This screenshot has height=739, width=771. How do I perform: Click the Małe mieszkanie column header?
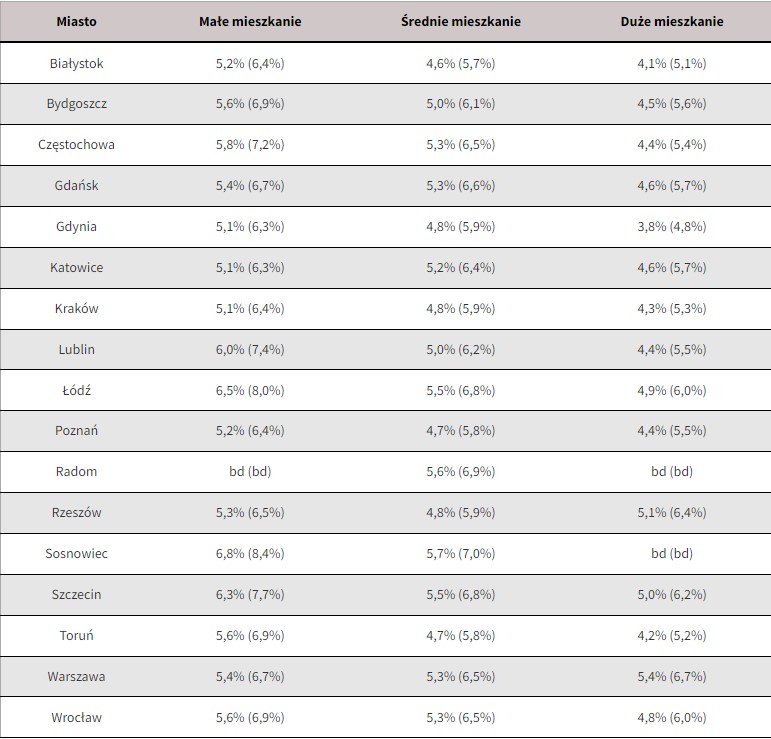[250, 21]
